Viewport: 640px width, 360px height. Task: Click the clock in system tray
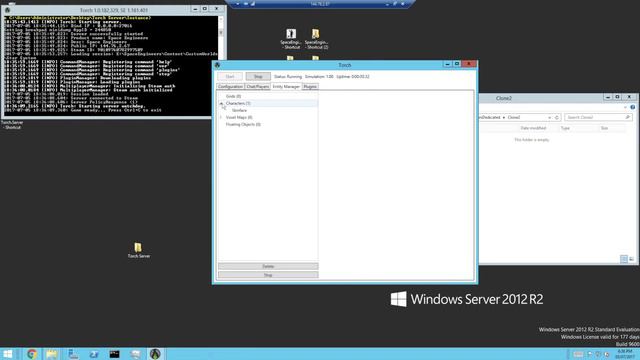click(624, 353)
